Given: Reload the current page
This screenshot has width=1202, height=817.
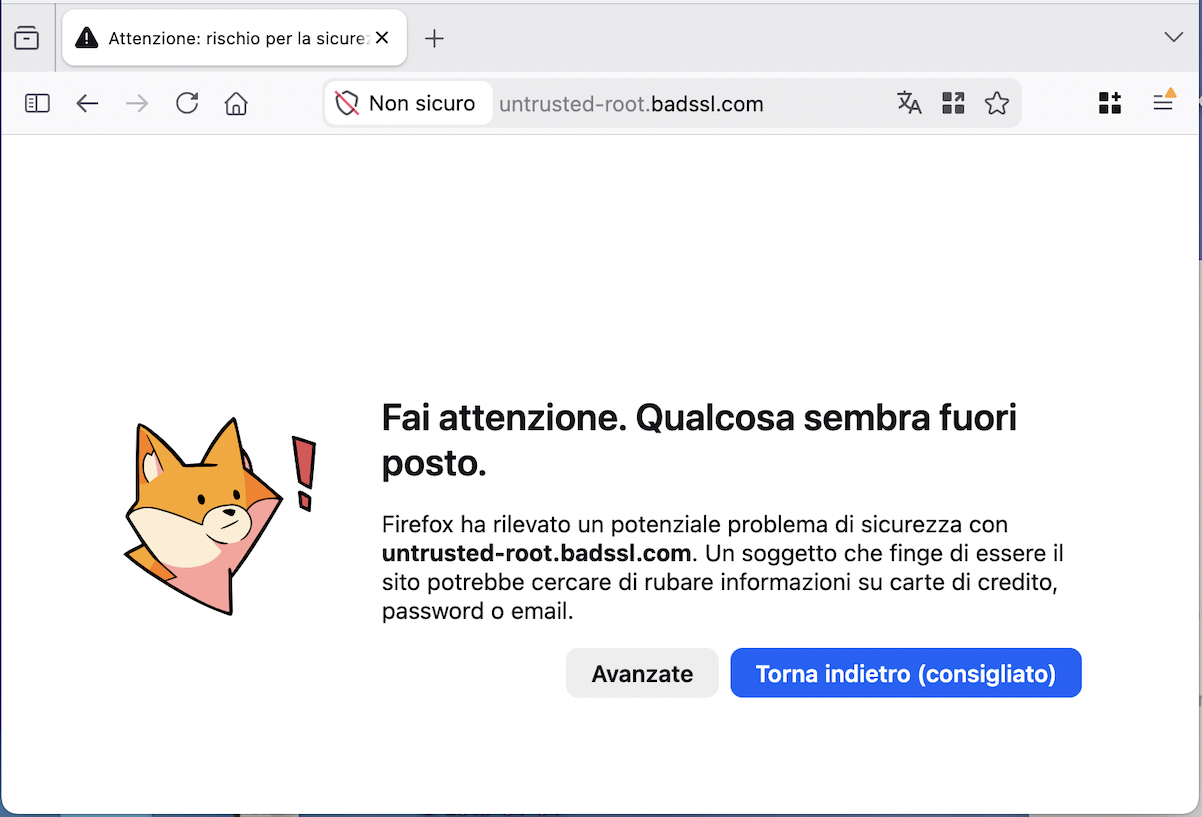Looking at the screenshot, I should pyautogui.click(x=187, y=103).
